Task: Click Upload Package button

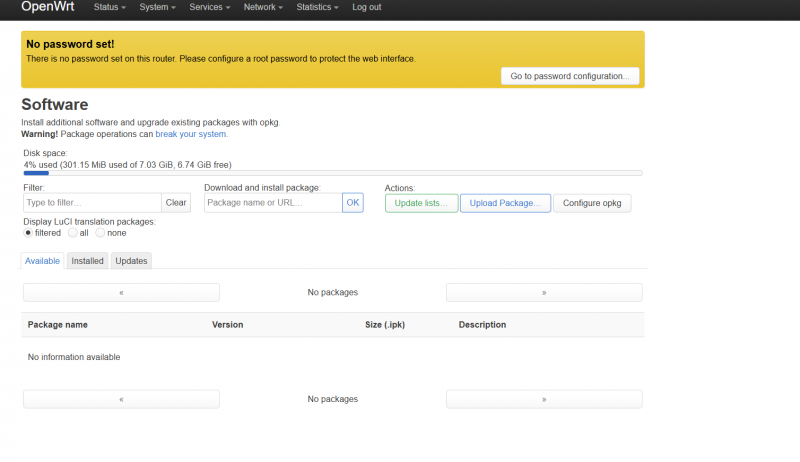Action: [505, 203]
